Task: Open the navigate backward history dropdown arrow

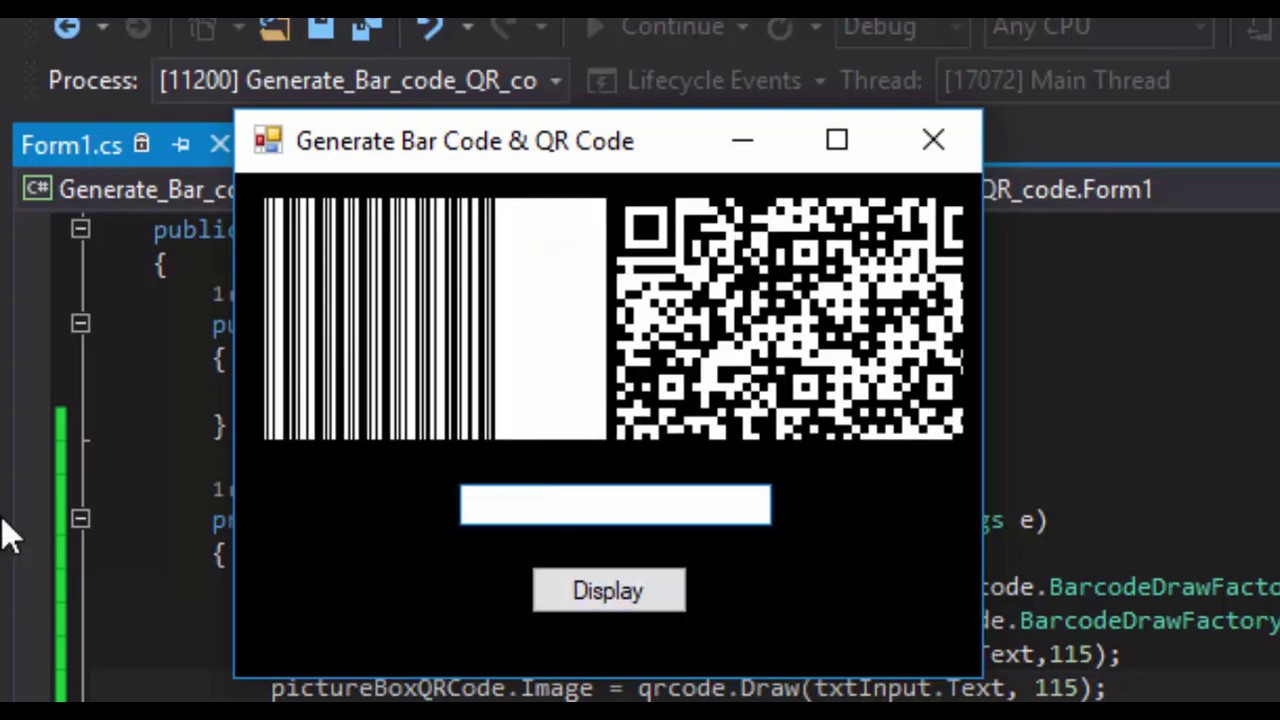Action: (102, 27)
